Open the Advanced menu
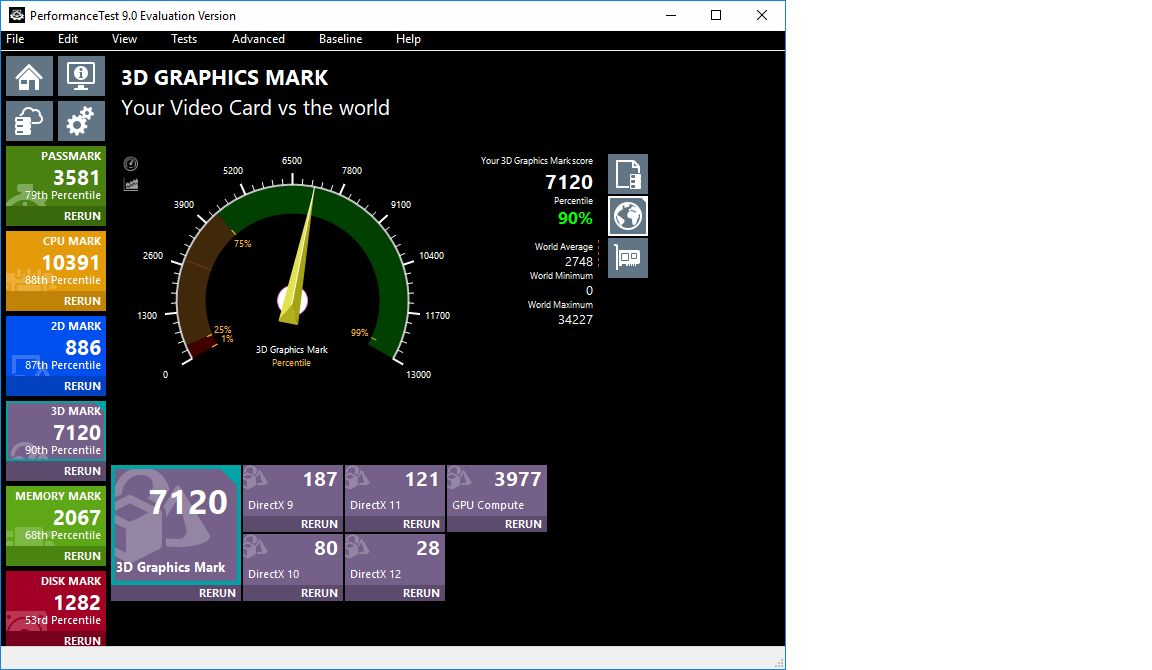 [258, 39]
